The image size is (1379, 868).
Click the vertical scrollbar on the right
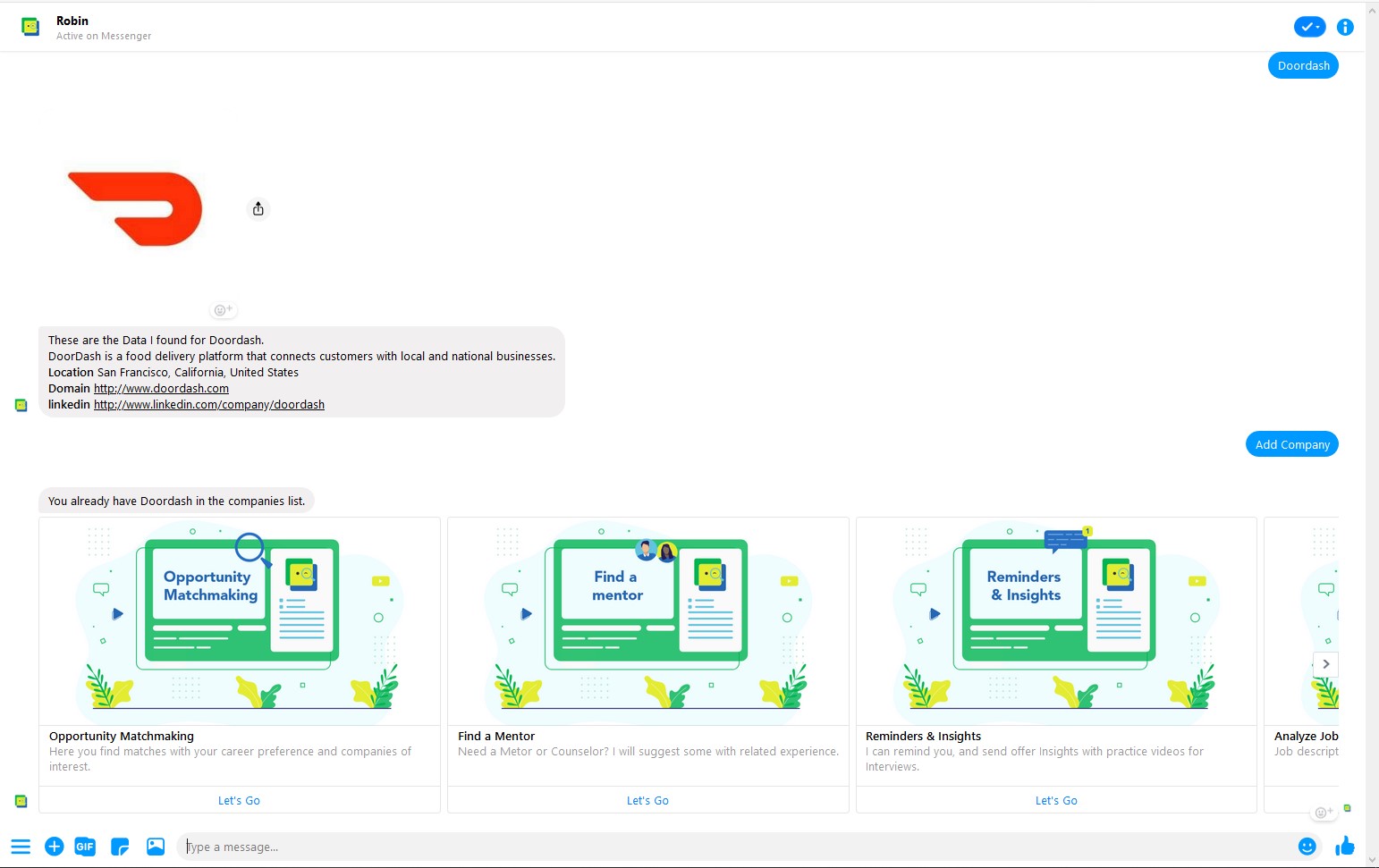tap(1372, 434)
